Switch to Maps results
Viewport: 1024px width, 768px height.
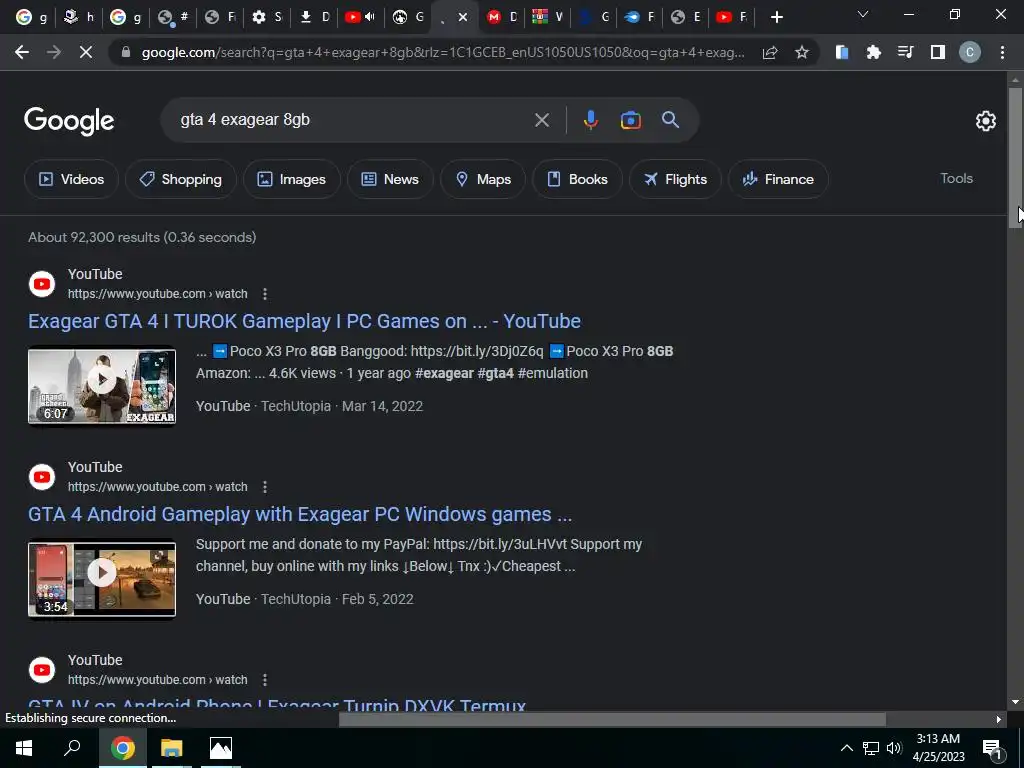click(x=483, y=179)
